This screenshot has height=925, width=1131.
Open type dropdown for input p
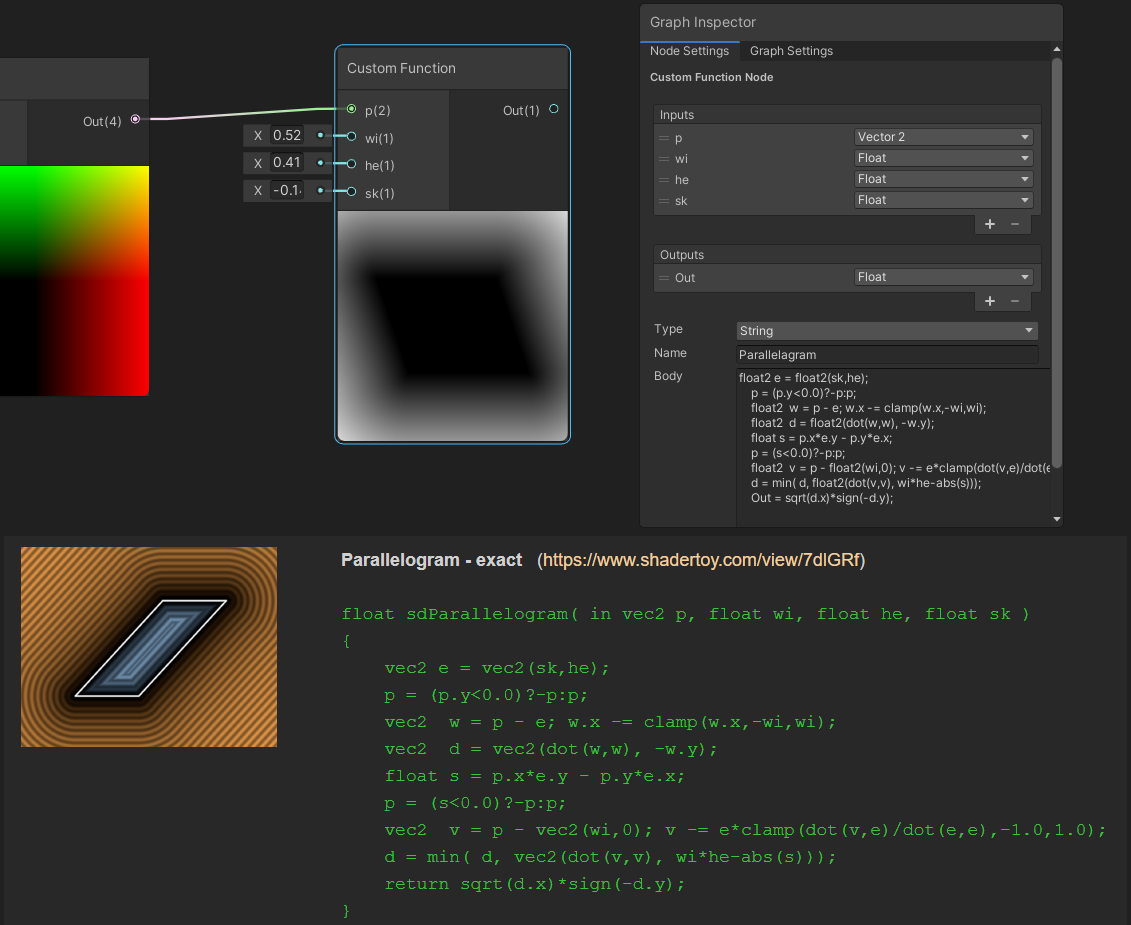coord(943,137)
